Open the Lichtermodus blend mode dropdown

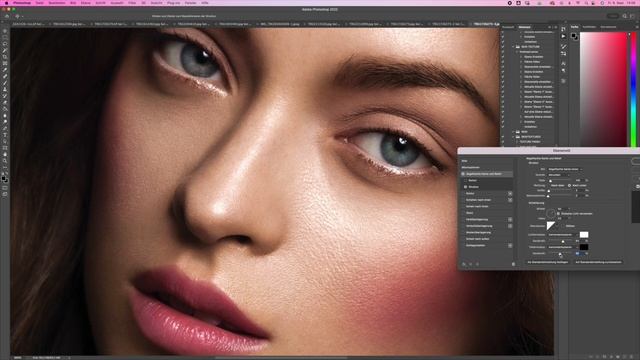(563, 235)
